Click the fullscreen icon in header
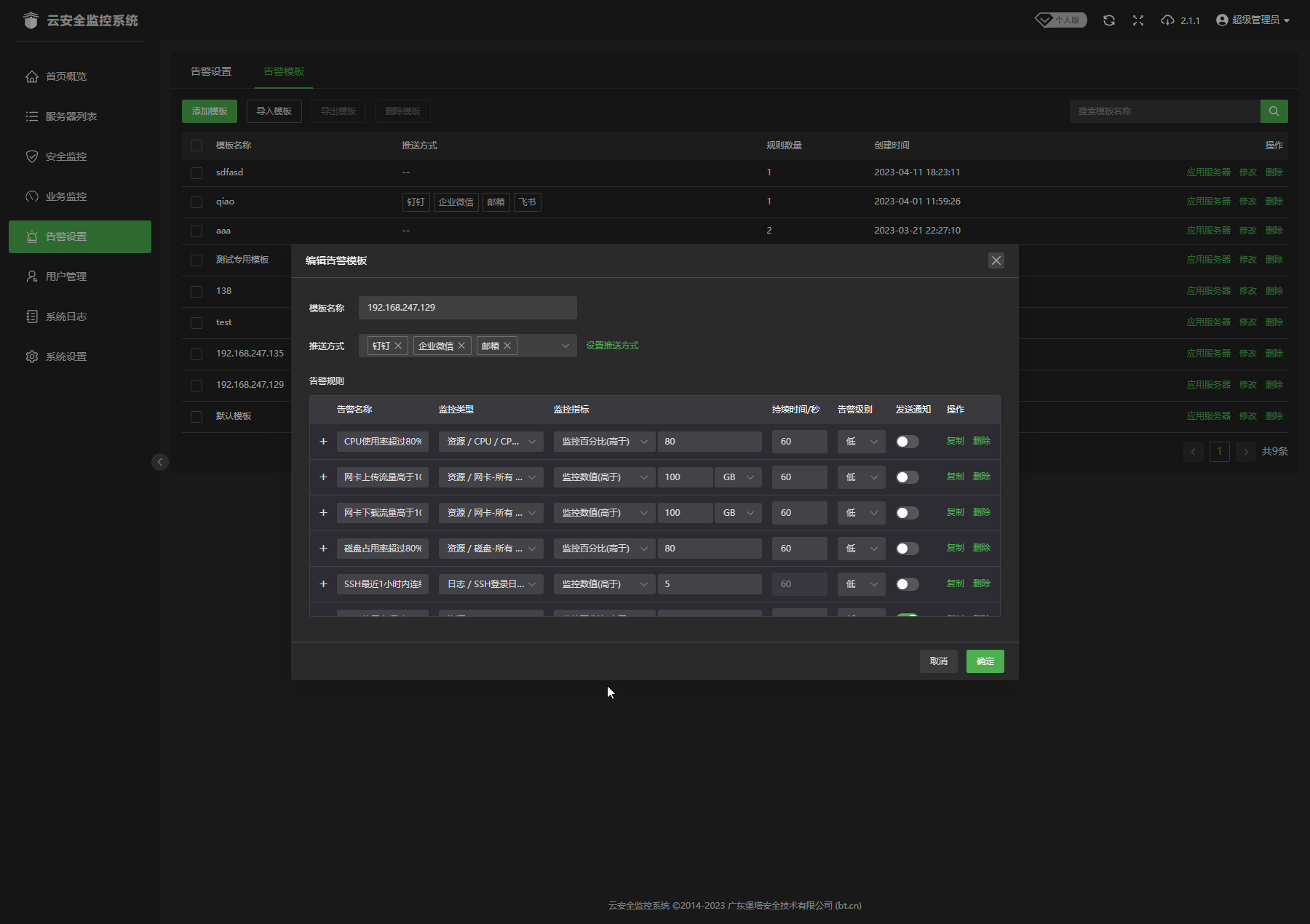 tap(1138, 20)
